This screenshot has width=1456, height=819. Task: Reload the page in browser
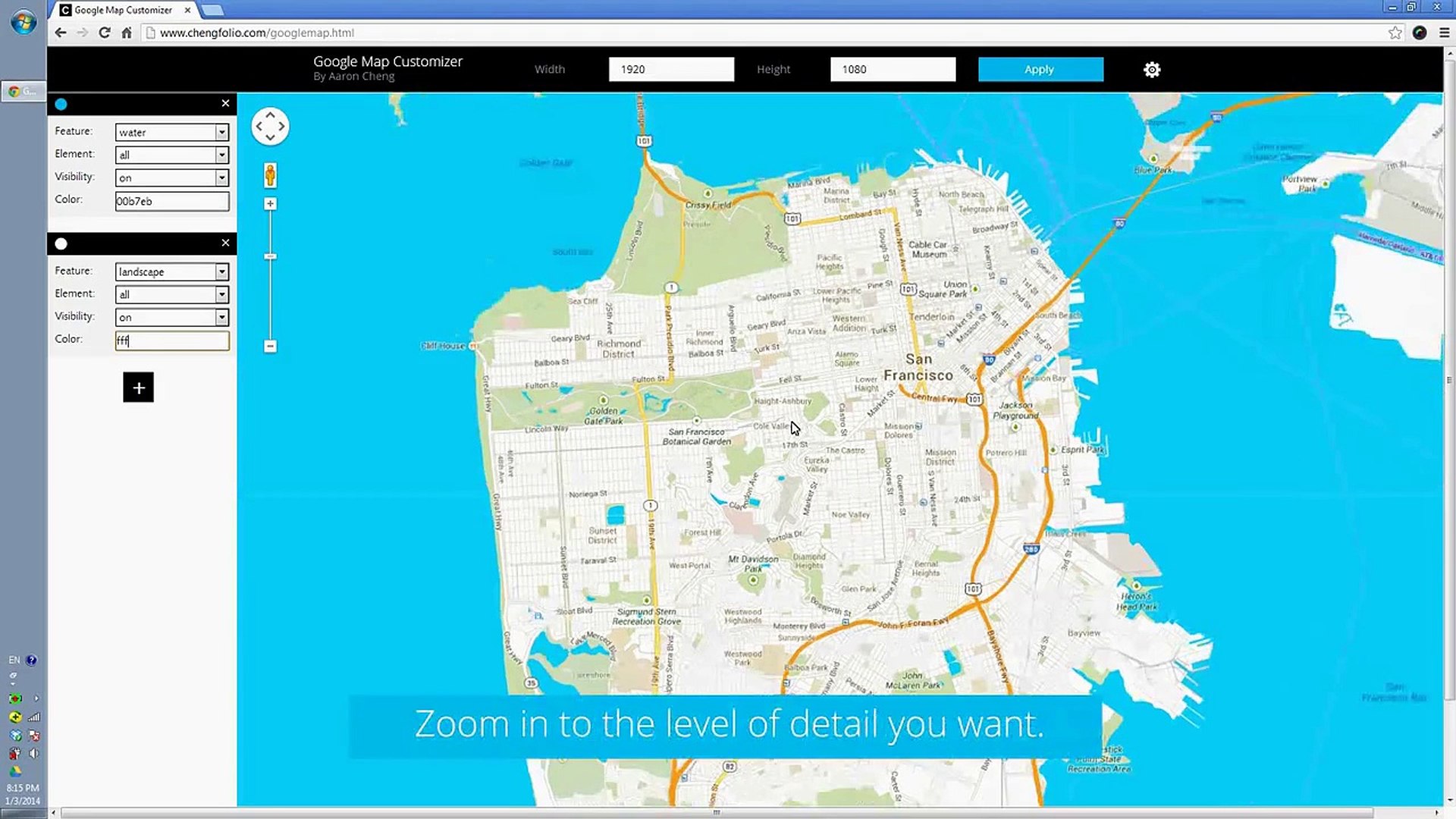pos(105,33)
